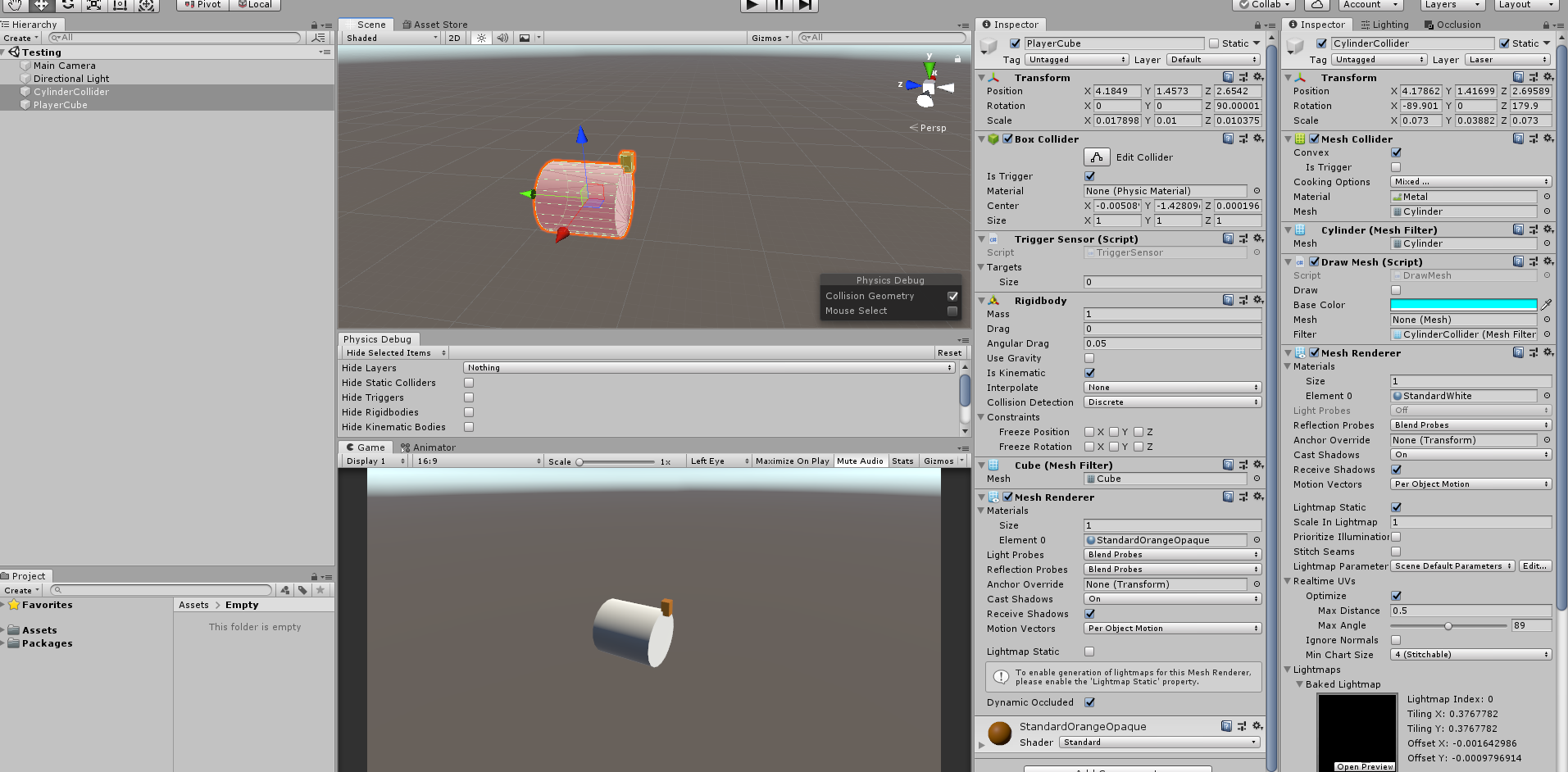Open the cloud services icon button
Image resolution: width=1568 pixels, height=772 pixels.
1316,4
